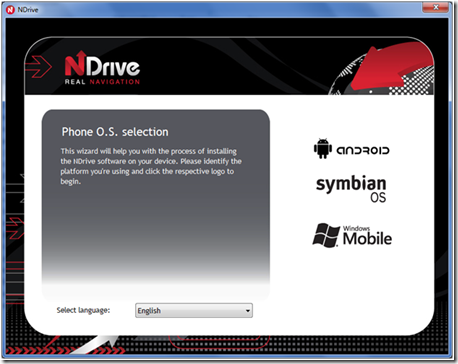
Task: Open the Select language dropdown
Action: (x=194, y=310)
